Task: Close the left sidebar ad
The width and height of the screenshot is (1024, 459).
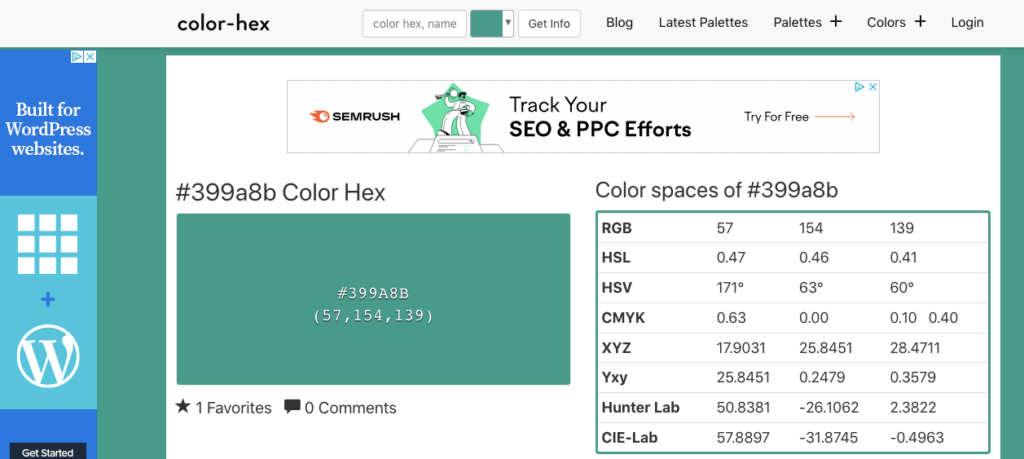Action: point(90,57)
